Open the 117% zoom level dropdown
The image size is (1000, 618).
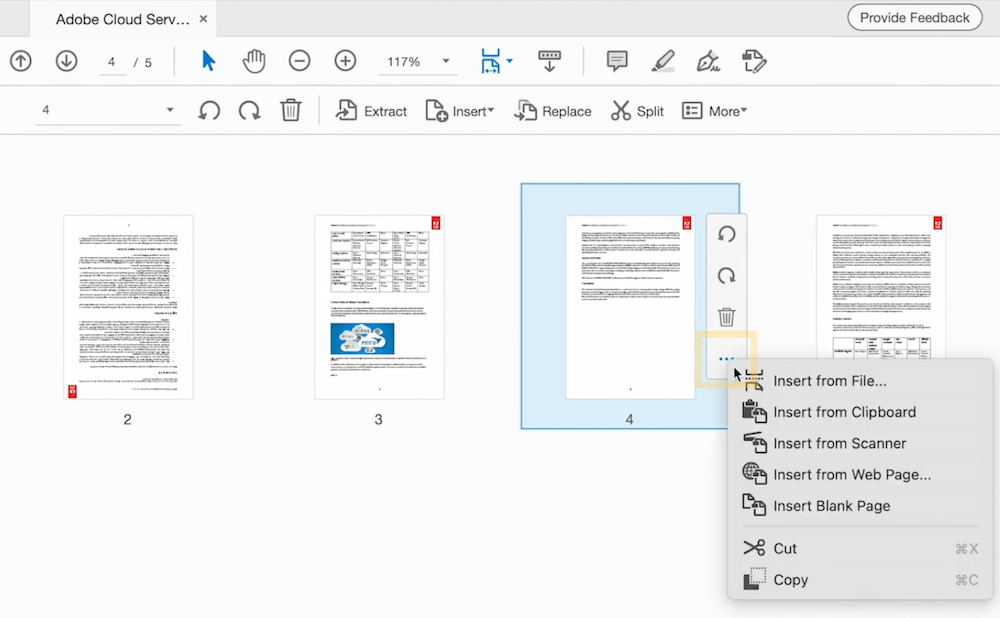[445, 62]
